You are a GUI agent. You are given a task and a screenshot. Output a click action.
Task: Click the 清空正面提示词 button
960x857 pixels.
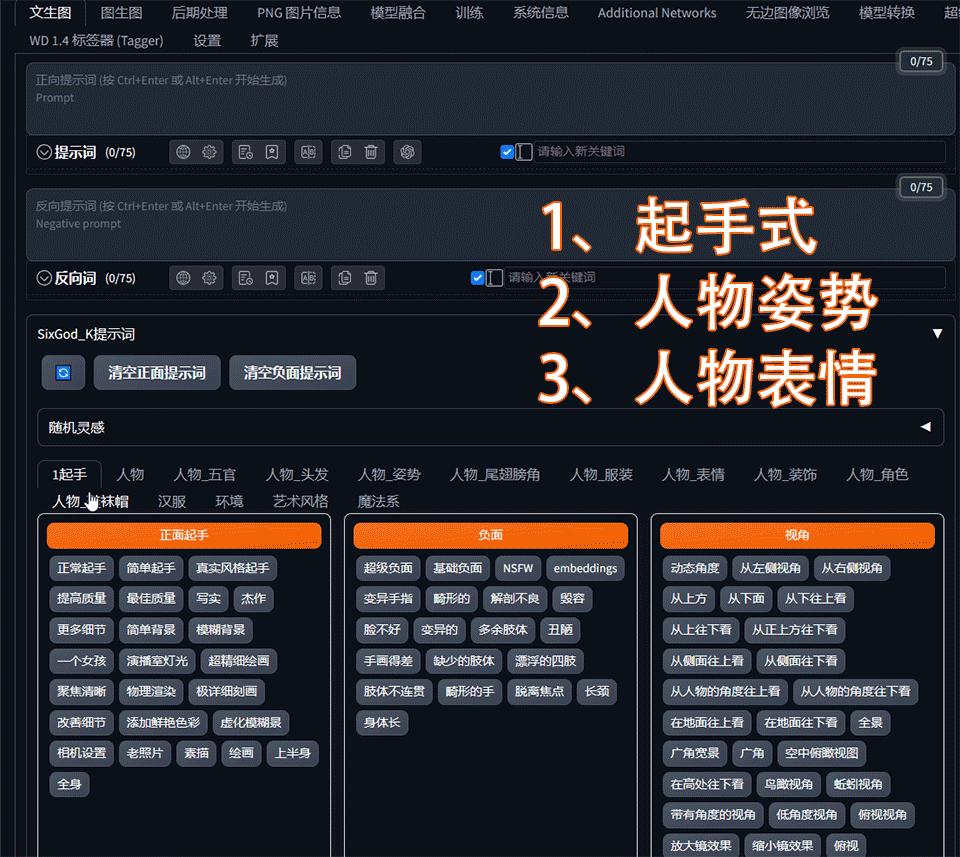(157, 373)
